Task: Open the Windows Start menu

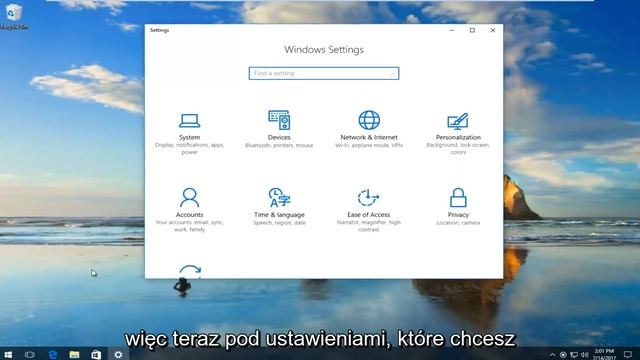Action: [x=8, y=355]
